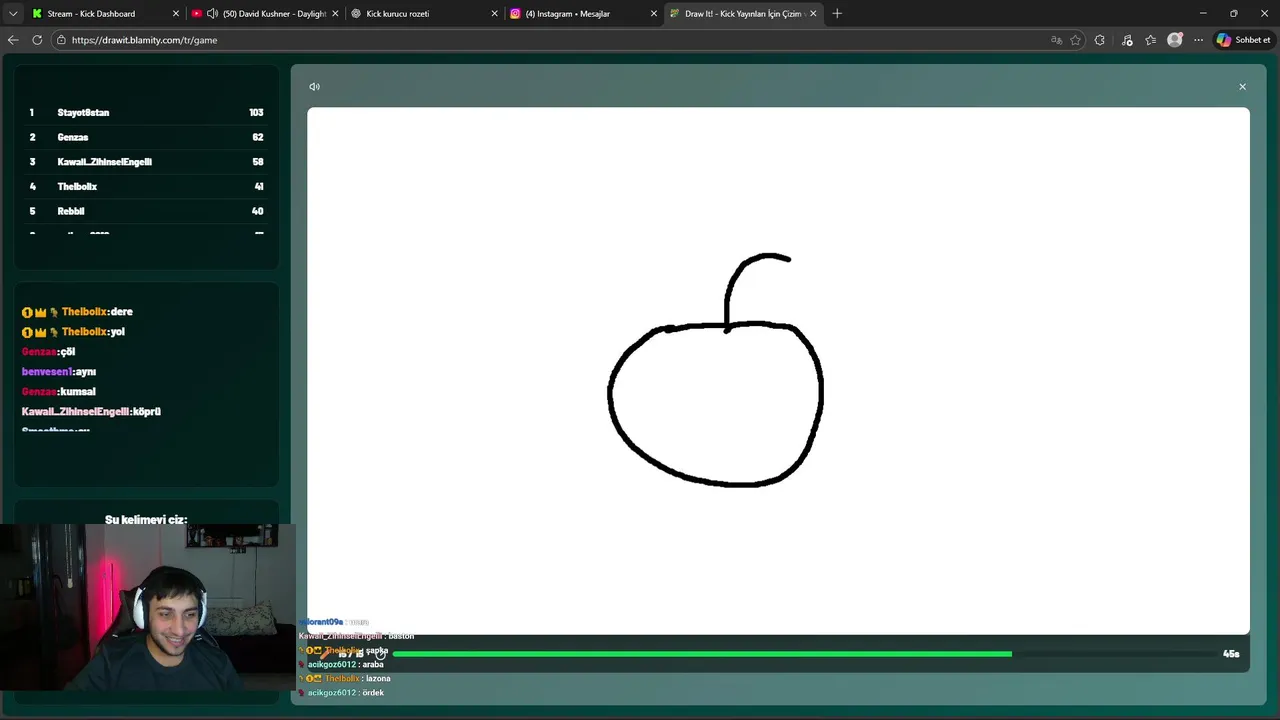Select the Draw It! Kick tab

click(743, 14)
